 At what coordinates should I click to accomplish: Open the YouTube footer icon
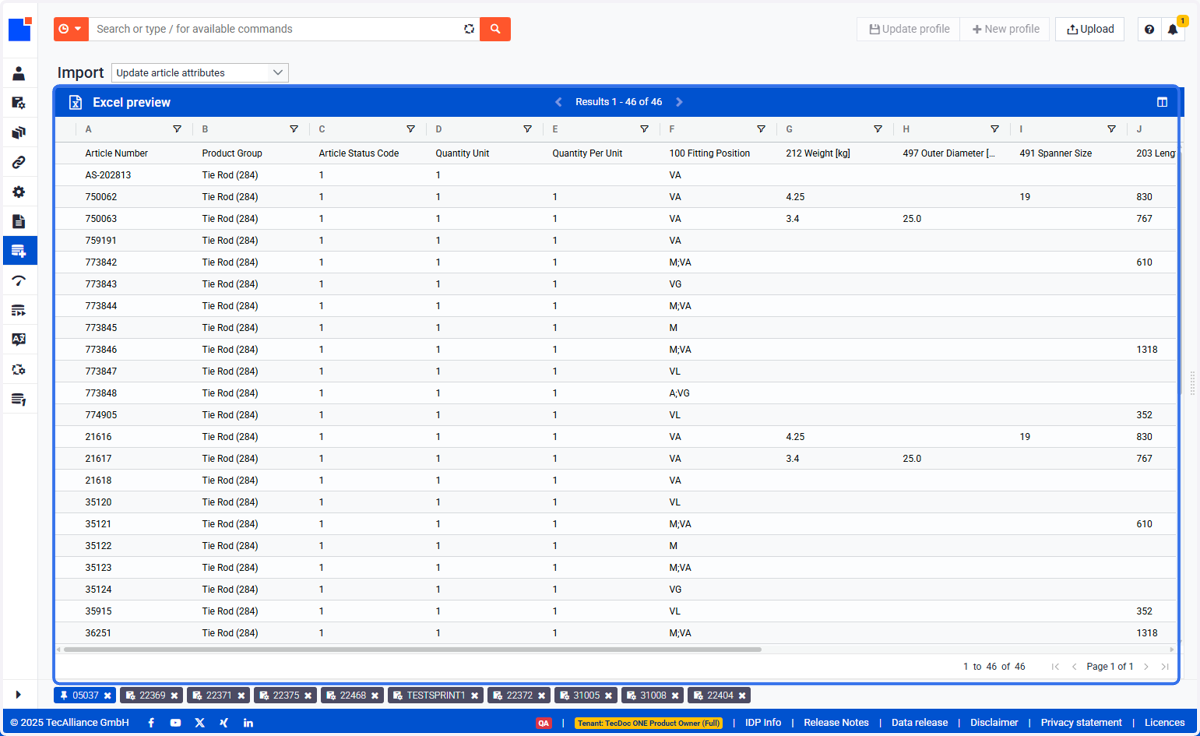point(176,723)
